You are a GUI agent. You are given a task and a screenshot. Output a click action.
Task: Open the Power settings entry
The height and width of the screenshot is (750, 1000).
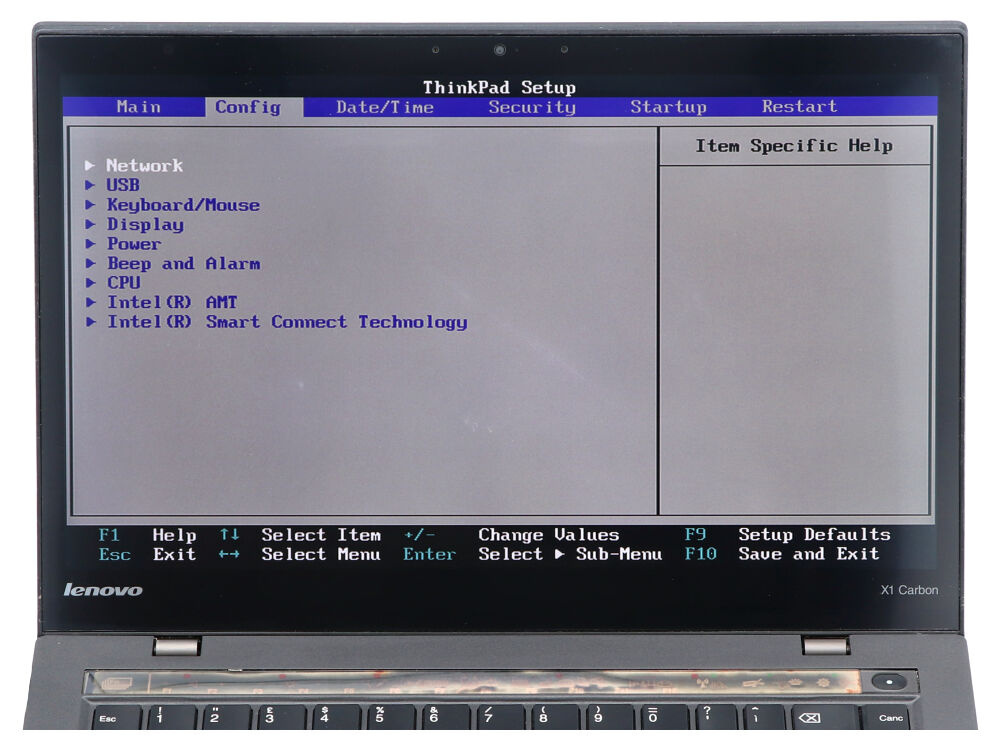[x=134, y=244]
